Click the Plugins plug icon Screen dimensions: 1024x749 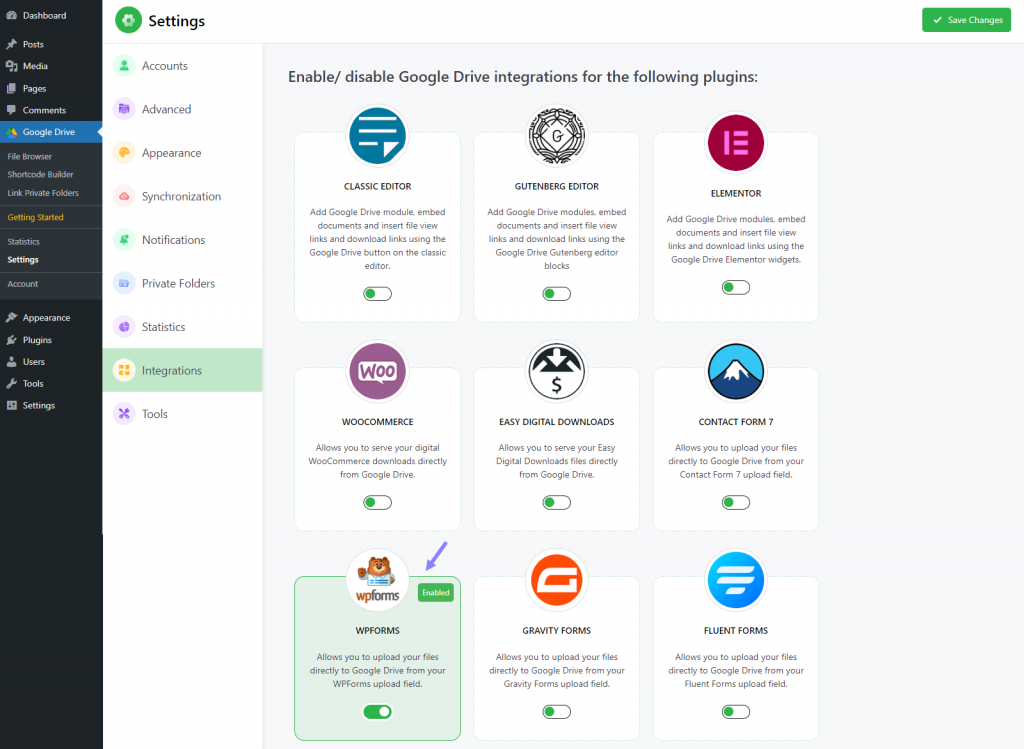click(12, 340)
